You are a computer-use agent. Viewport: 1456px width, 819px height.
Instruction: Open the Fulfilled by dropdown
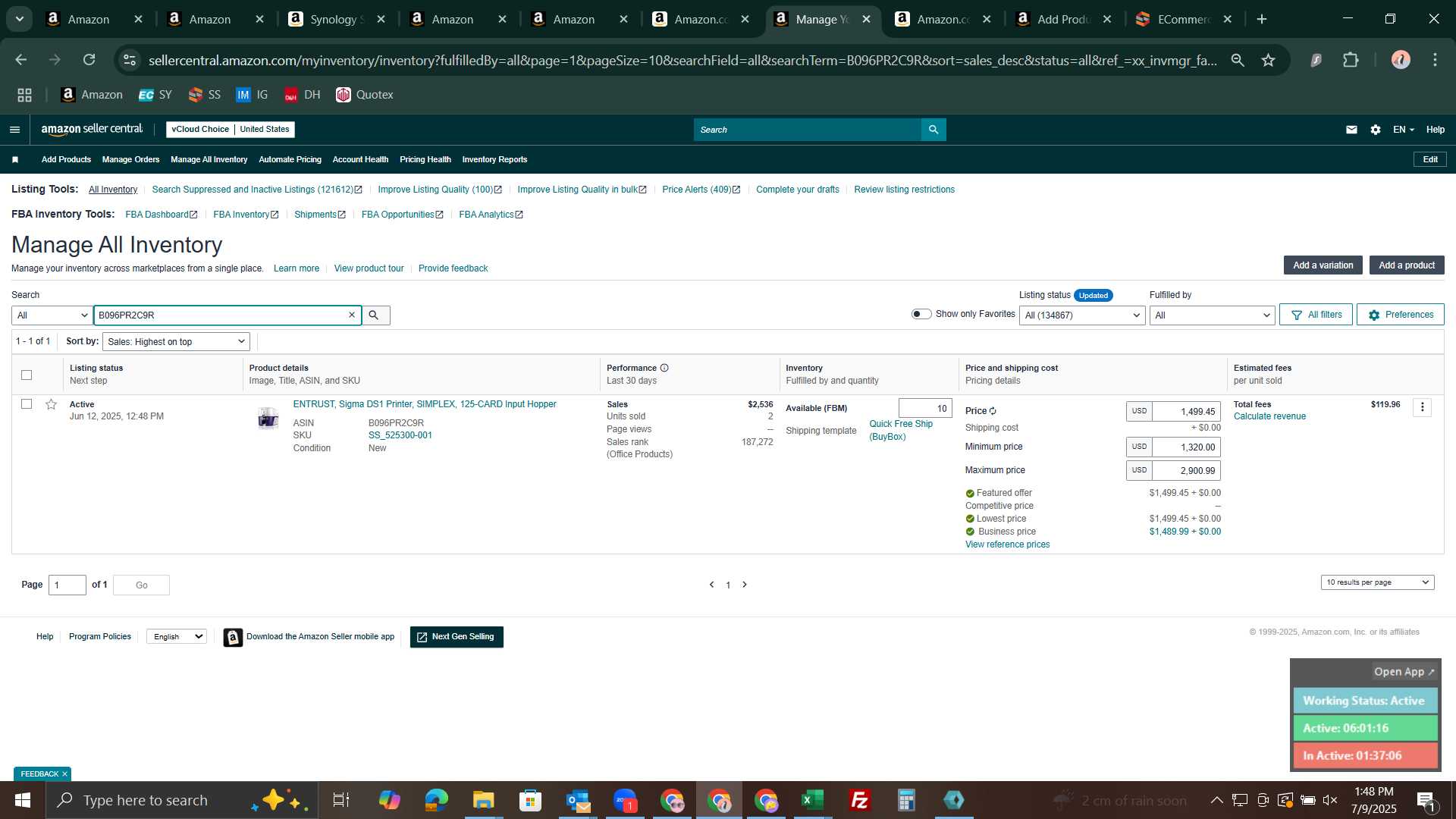(x=1213, y=315)
